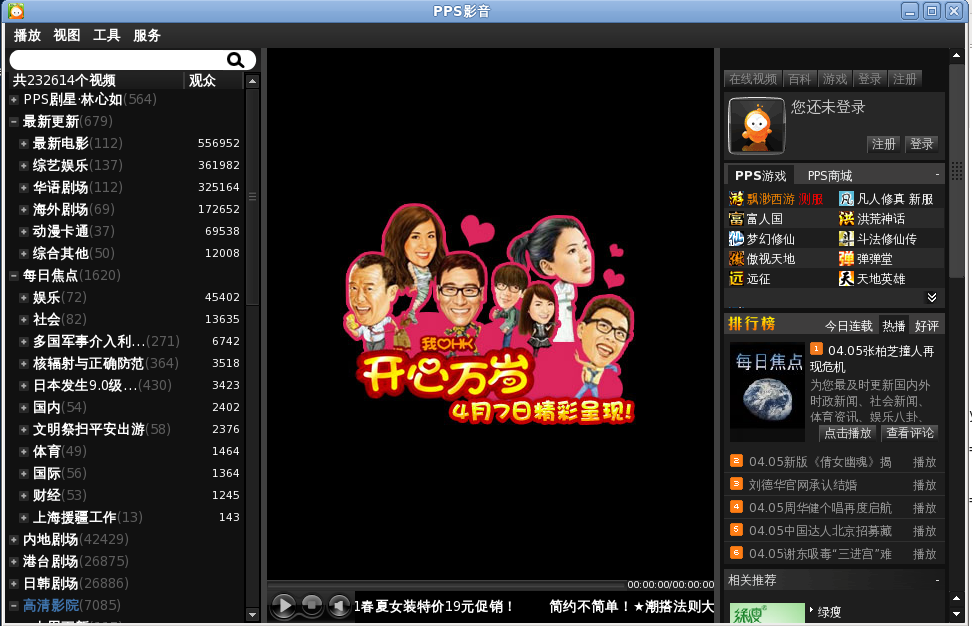Image resolution: width=972 pixels, height=626 pixels.
Task: Open the 凡人修真 新服 game icon
Action: coord(846,199)
